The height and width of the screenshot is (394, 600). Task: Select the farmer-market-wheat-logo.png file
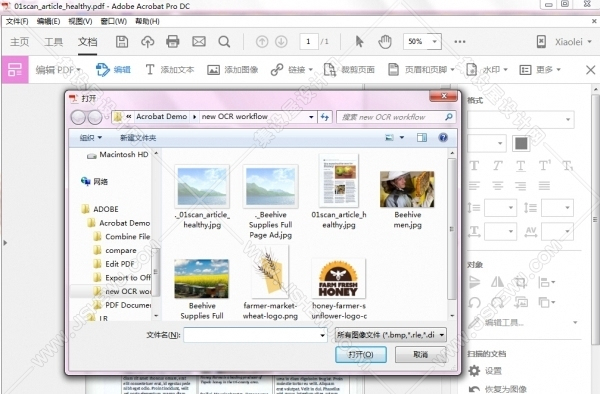point(270,283)
